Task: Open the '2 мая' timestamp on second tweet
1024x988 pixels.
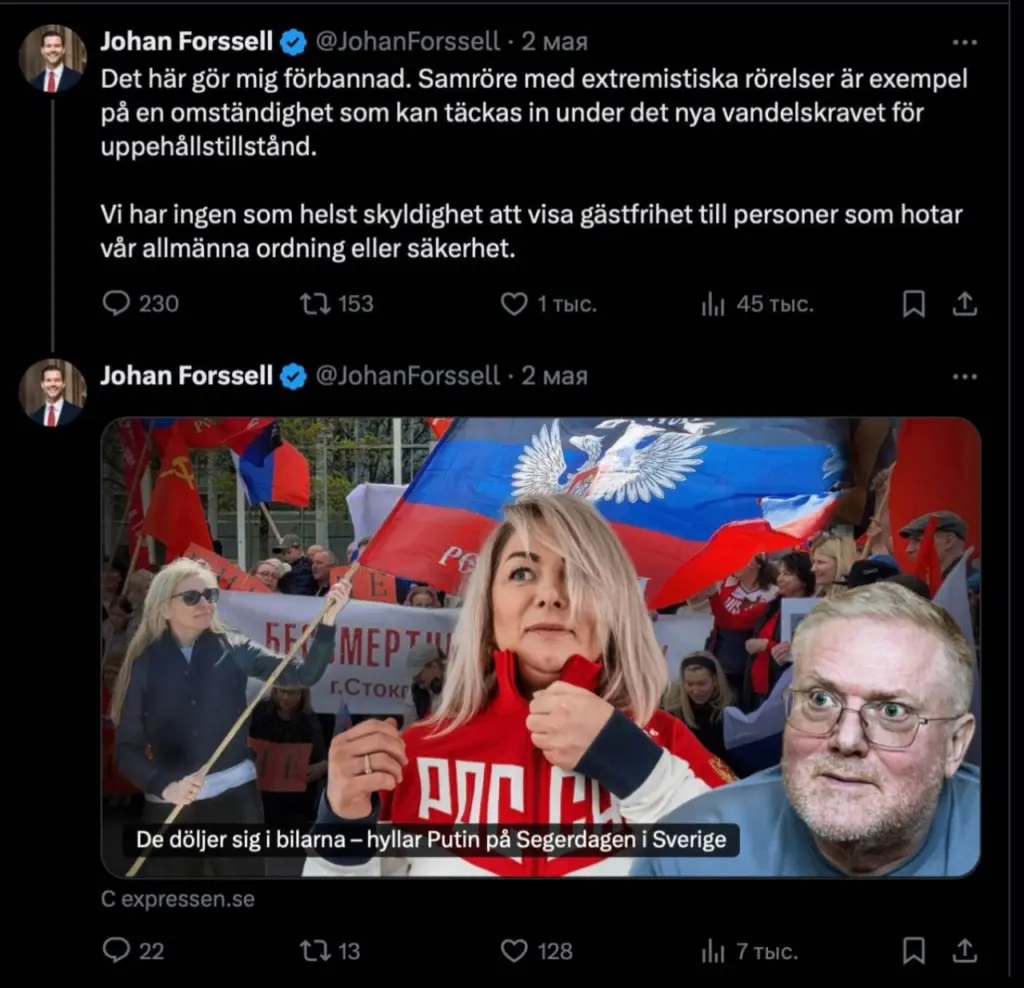Action: click(554, 376)
